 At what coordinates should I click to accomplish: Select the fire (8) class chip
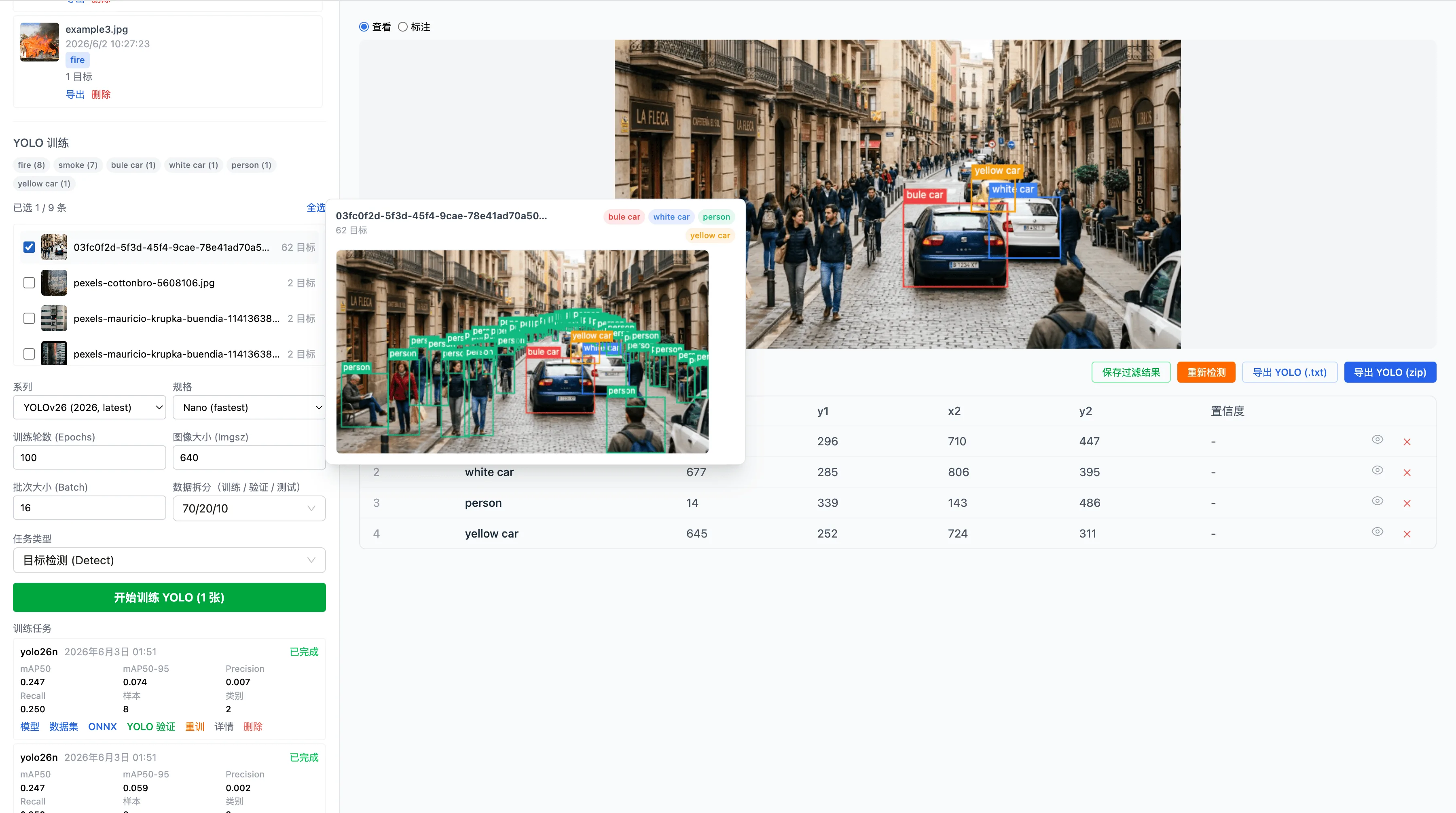click(31, 165)
